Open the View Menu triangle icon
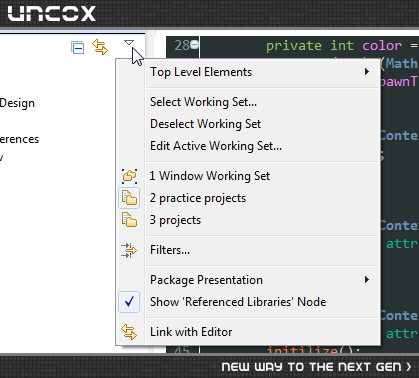The height and width of the screenshot is (378, 419). [129, 42]
